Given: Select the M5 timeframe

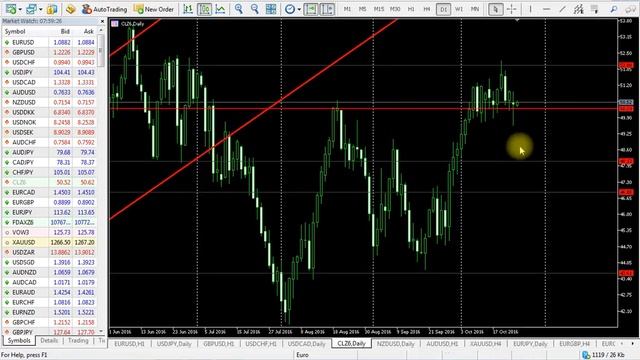Looking at the screenshot, I should click(x=362, y=9).
